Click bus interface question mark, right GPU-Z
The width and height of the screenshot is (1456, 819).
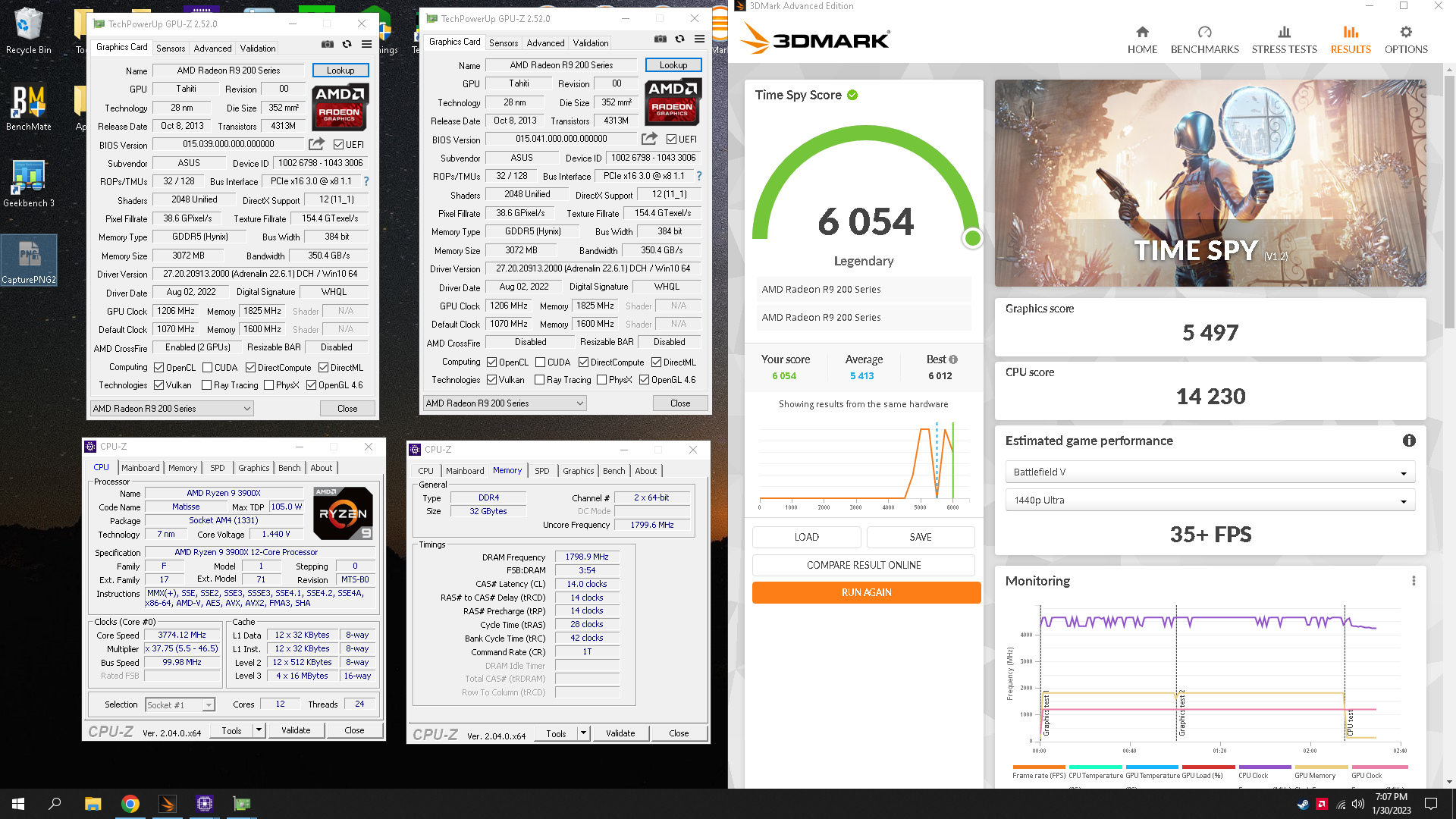[699, 176]
